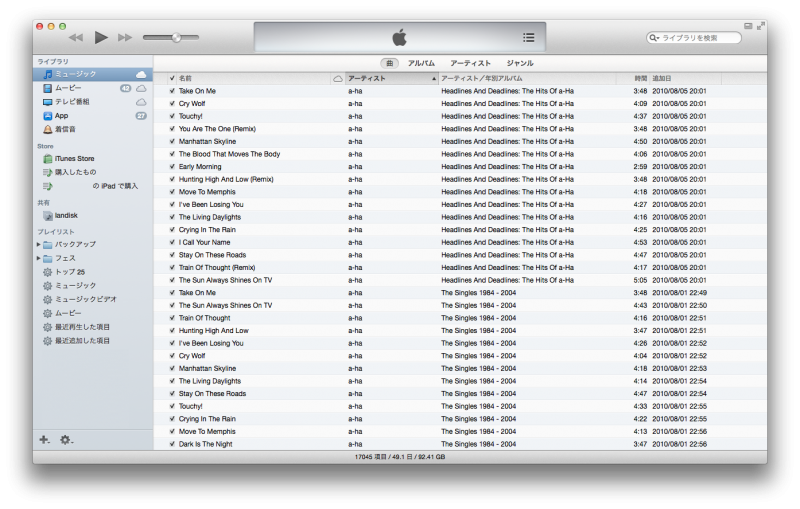Open ムービー in the library sidebar
The width and height of the screenshot is (800, 509).
(x=68, y=88)
